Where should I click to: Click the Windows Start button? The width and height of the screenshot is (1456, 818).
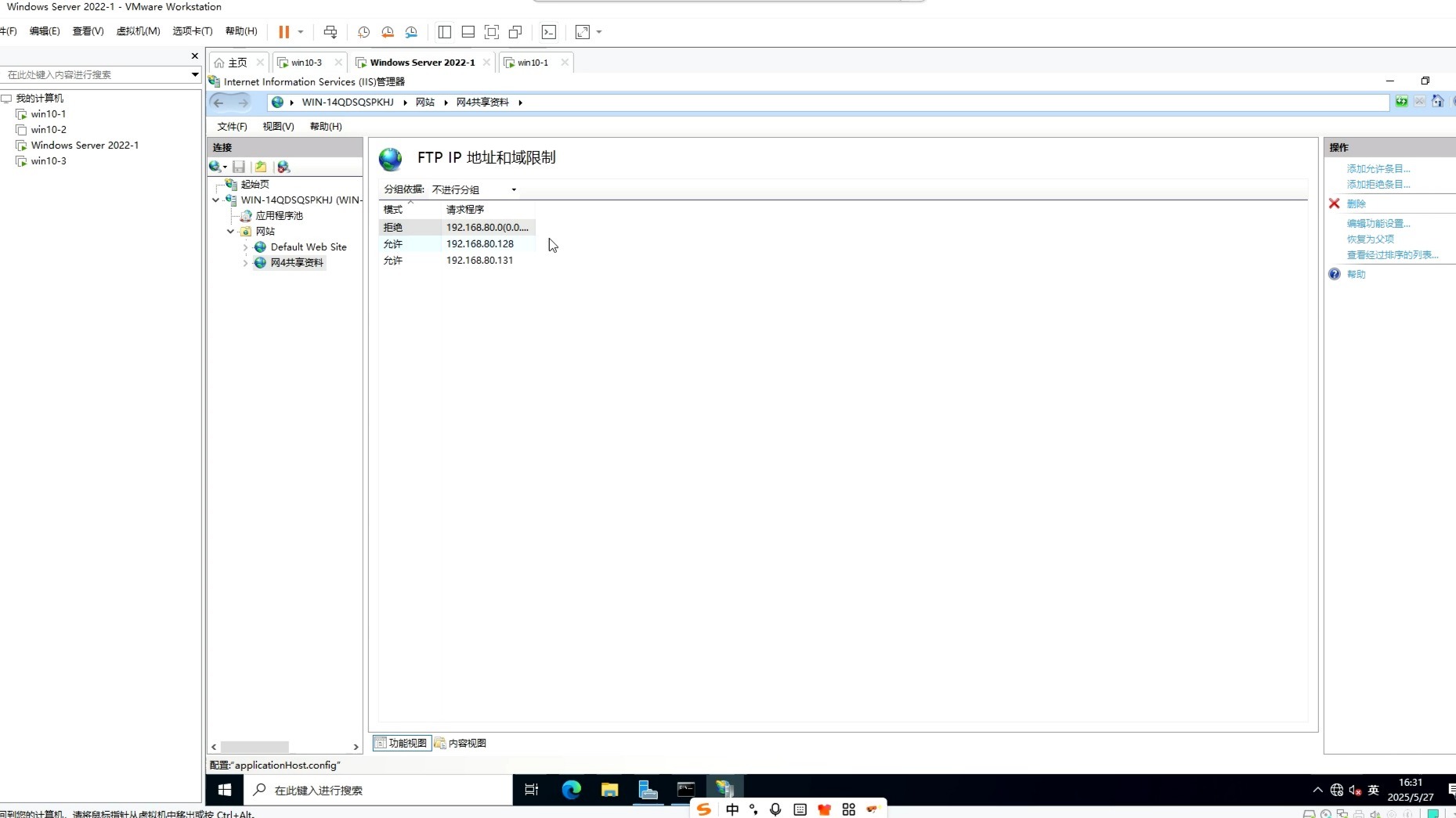pyautogui.click(x=225, y=790)
